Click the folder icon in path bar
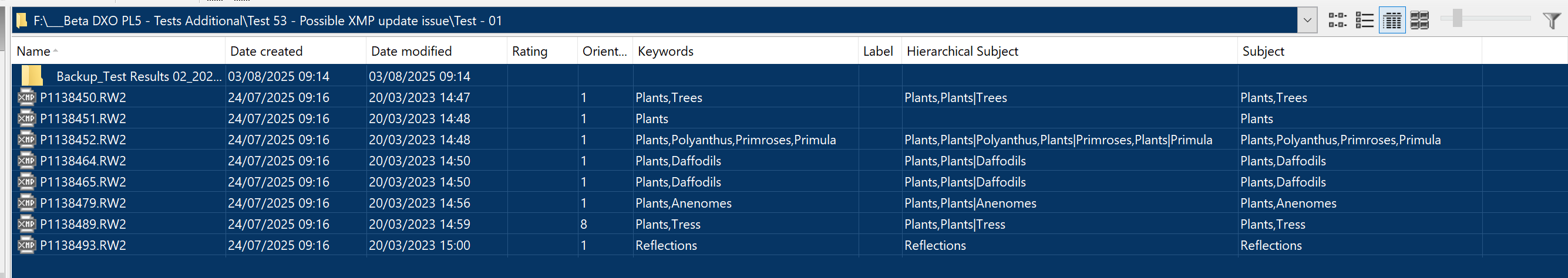Screen dimensions: 1568x278 pyautogui.click(x=22, y=21)
